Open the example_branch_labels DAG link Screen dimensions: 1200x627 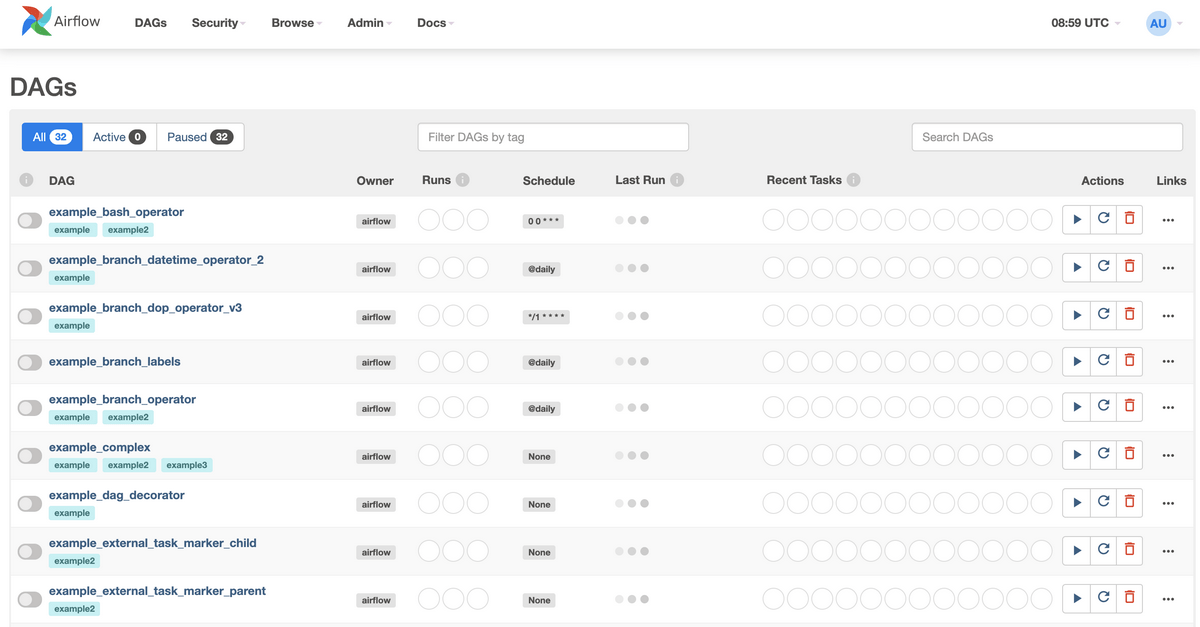click(115, 362)
